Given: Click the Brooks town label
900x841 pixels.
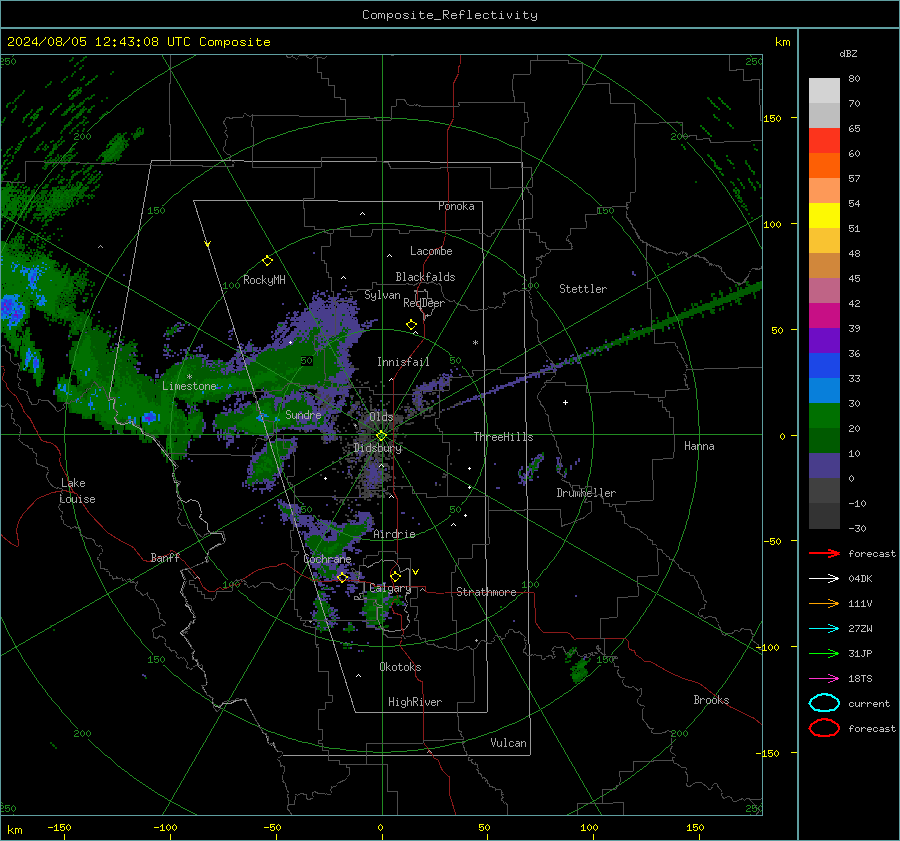Looking at the screenshot, I should 711,700.
